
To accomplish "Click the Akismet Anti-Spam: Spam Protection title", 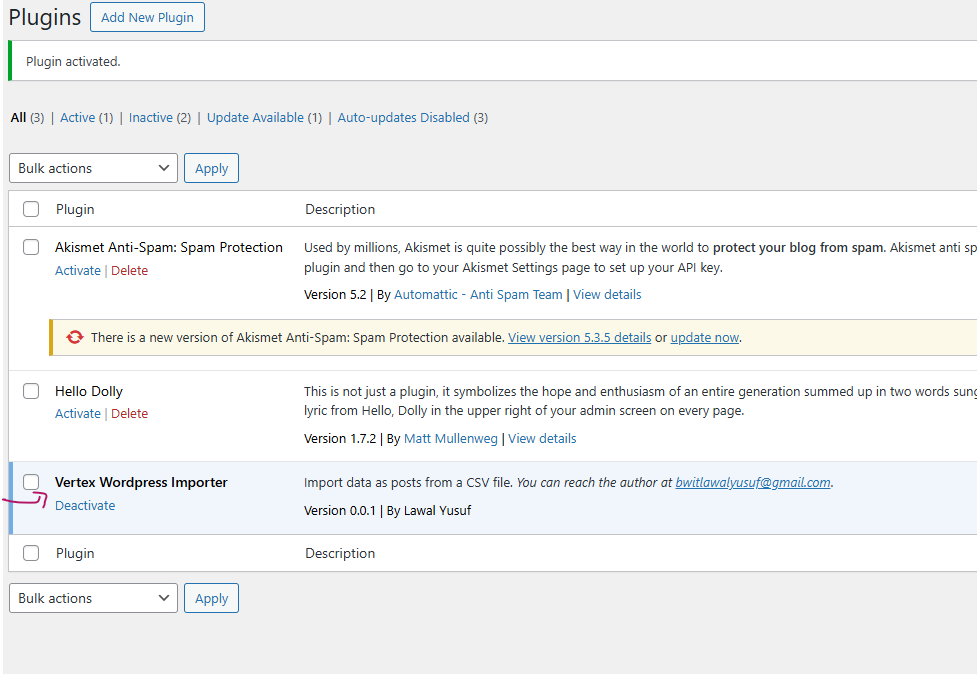I will [169, 247].
